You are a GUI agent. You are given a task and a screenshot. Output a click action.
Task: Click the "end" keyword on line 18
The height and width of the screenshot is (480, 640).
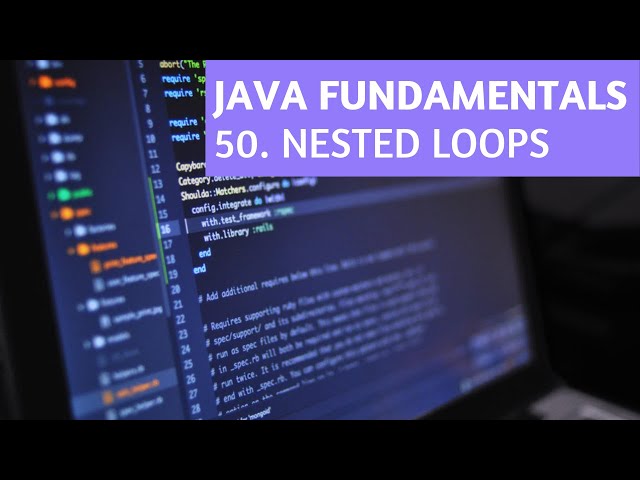click(x=205, y=253)
